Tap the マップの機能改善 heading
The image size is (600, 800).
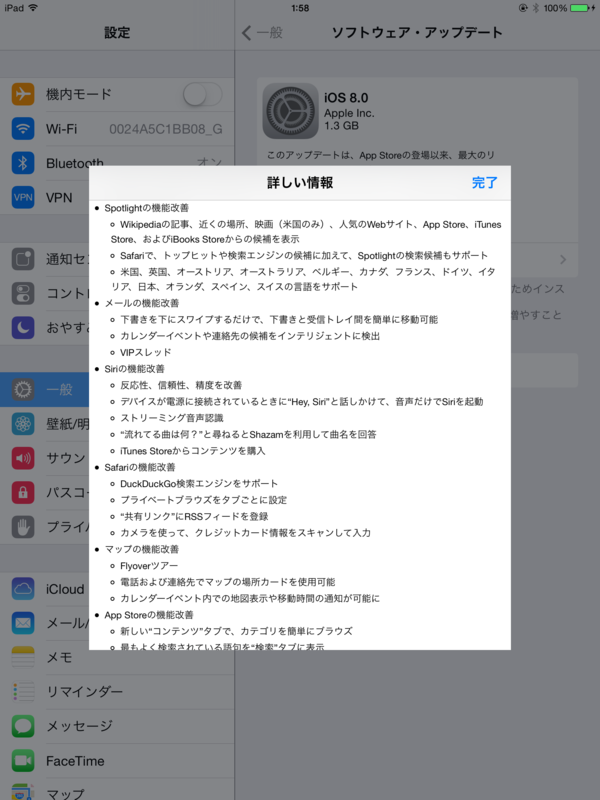pos(142,549)
